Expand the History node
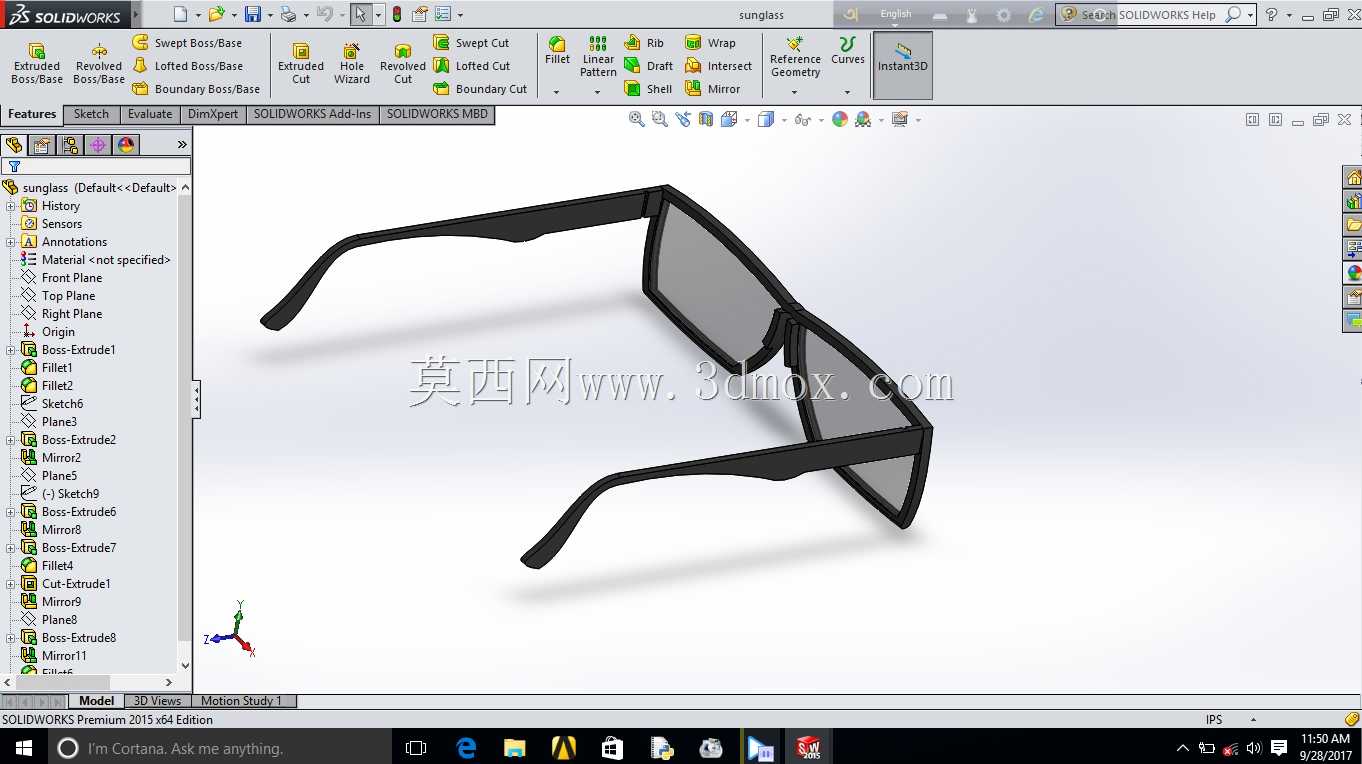Image resolution: width=1362 pixels, height=764 pixels. (x=11, y=206)
